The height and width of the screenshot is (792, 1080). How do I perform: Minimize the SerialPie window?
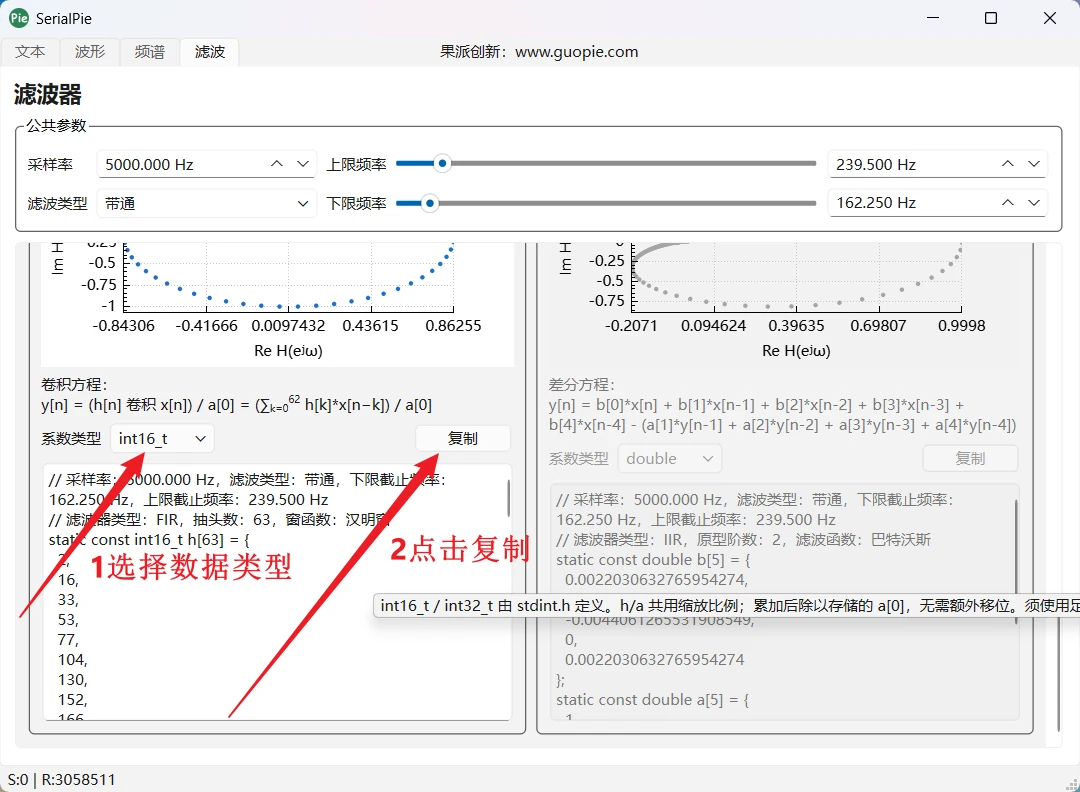tap(933, 18)
